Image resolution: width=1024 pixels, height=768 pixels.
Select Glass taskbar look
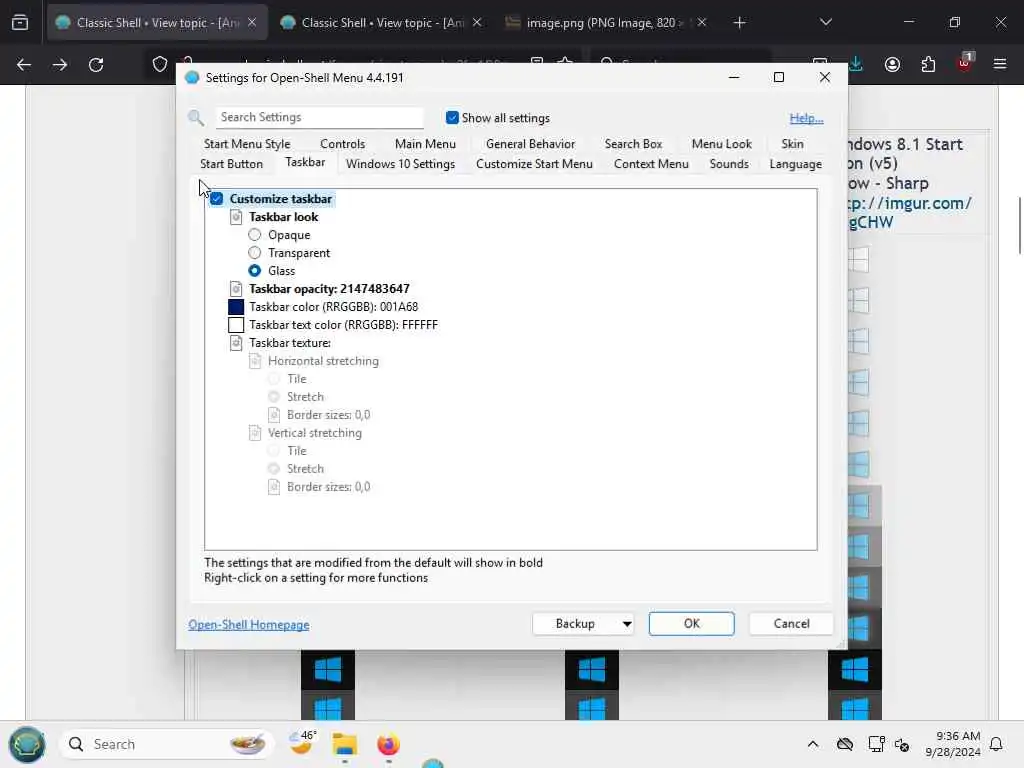(x=255, y=270)
